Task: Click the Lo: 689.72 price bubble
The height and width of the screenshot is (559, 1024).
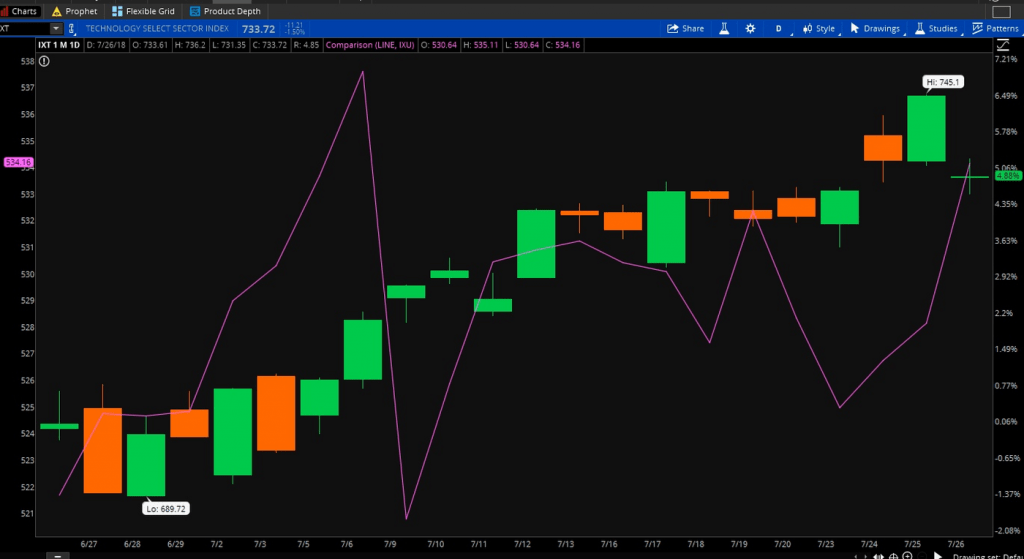Action: [166, 508]
